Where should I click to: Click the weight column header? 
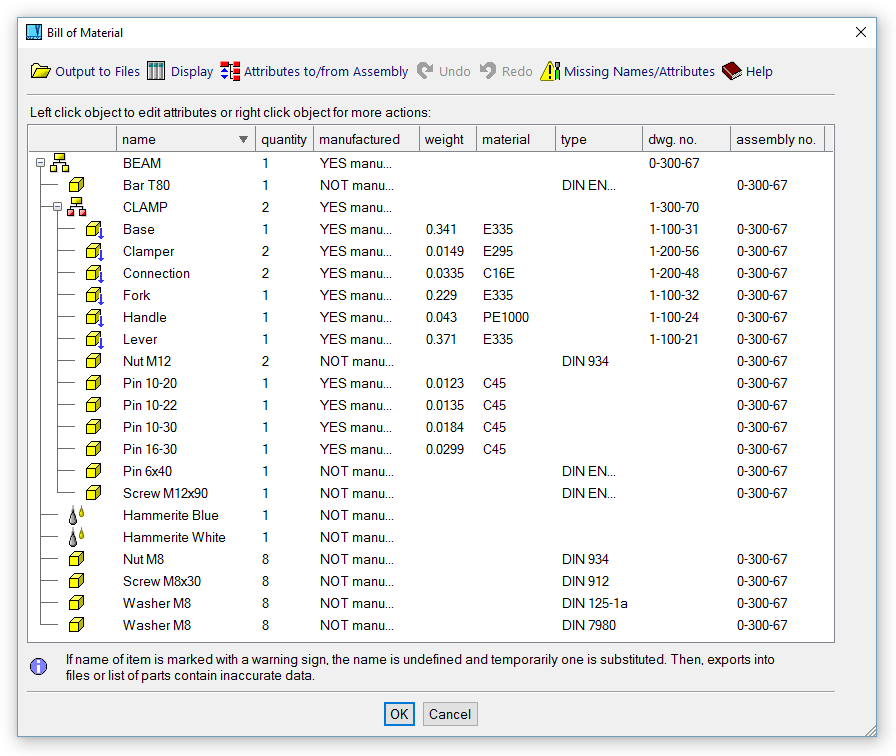(x=445, y=140)
